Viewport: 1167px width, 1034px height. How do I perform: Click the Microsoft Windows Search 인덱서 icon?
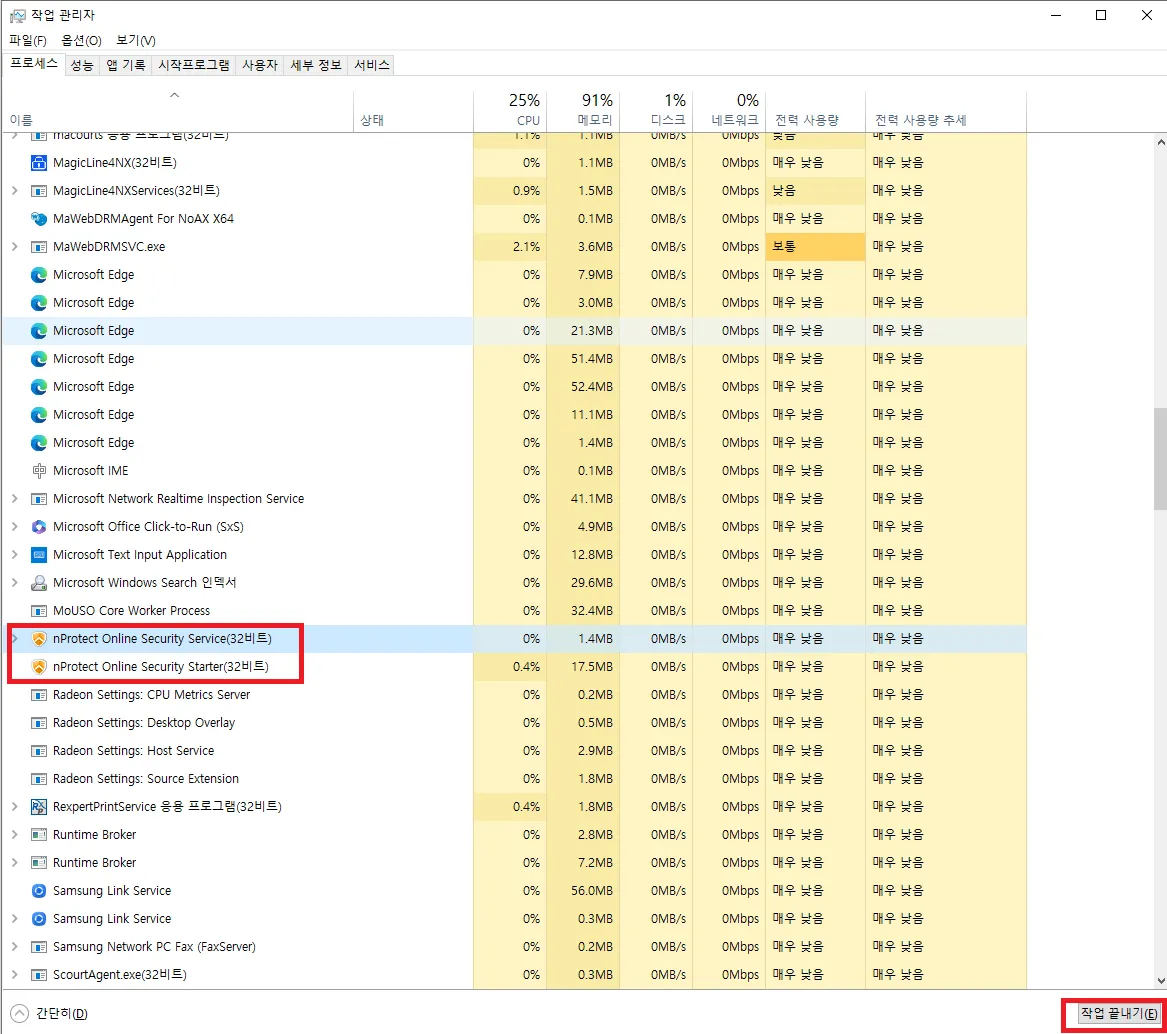tap(39, 583)
